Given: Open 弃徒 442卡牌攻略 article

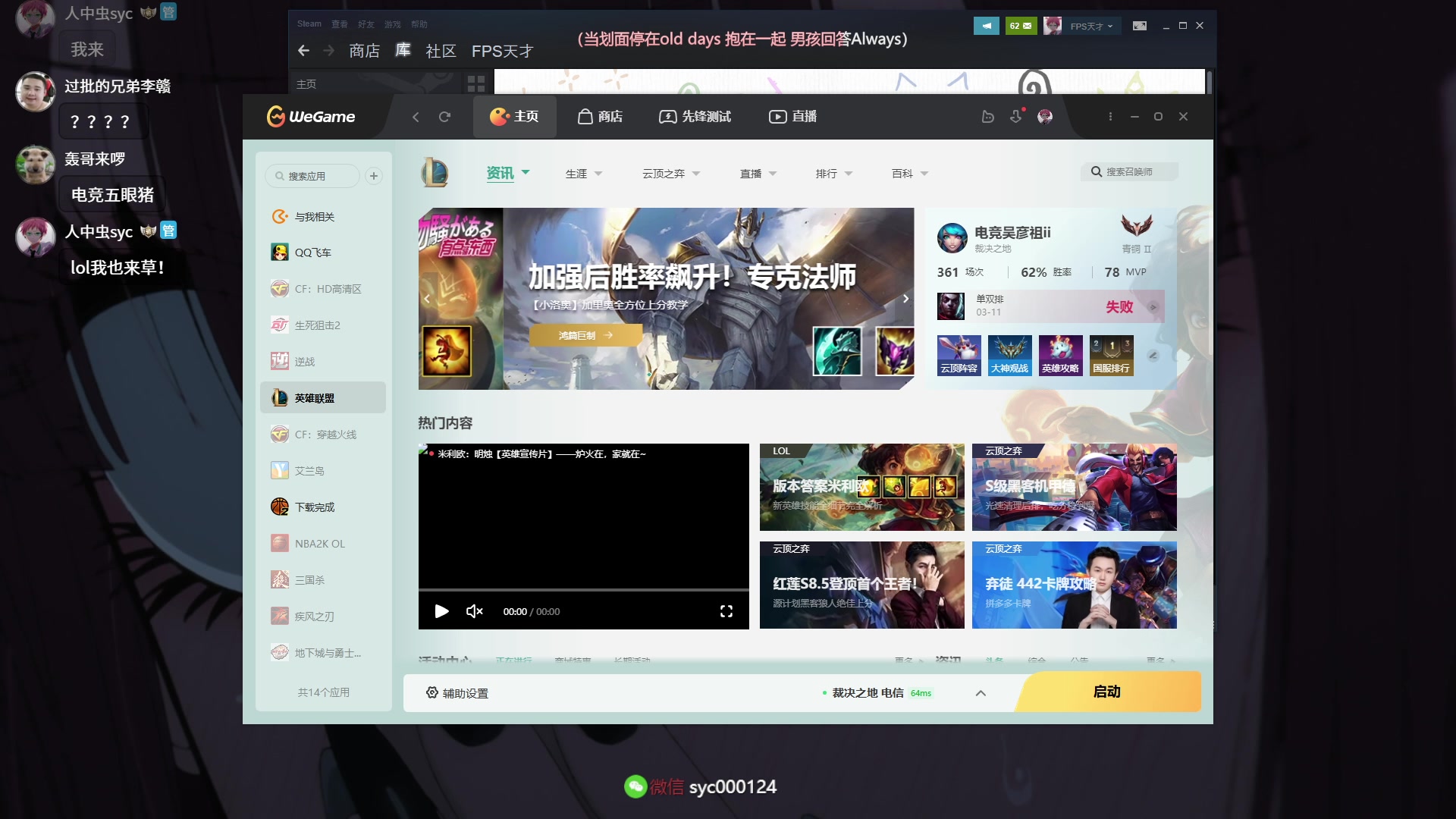Looking at the screenshot, I should point(1075,585).
